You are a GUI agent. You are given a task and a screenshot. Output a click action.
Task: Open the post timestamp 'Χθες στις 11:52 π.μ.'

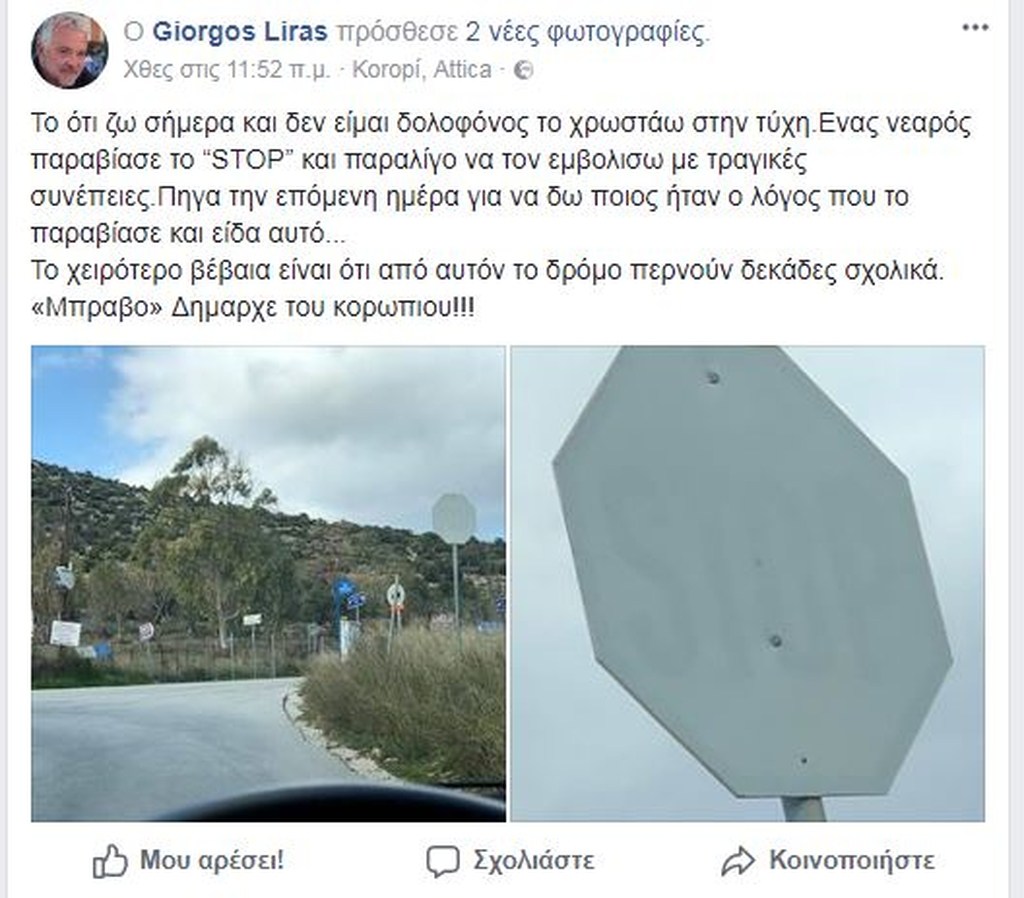pos(227,69)
